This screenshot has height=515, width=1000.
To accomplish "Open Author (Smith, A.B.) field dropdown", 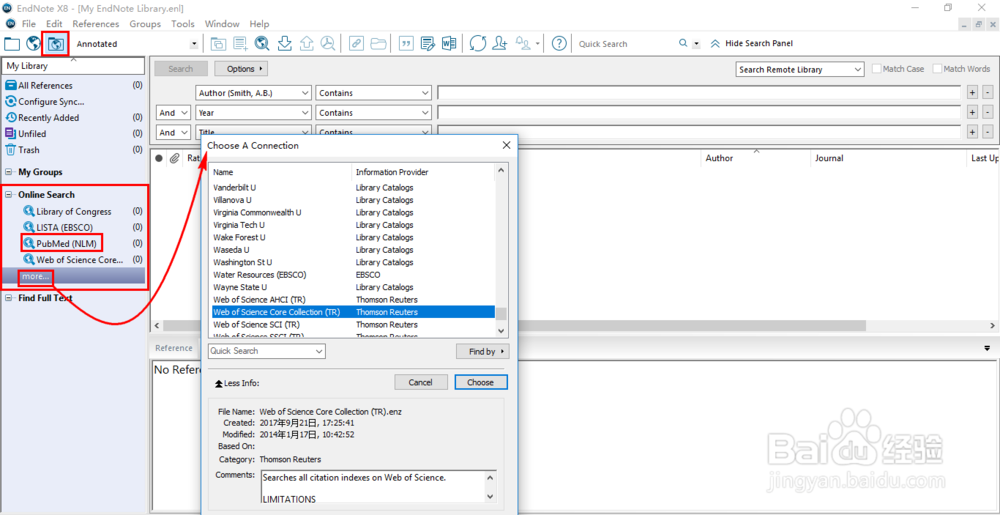I will (253, 93).
